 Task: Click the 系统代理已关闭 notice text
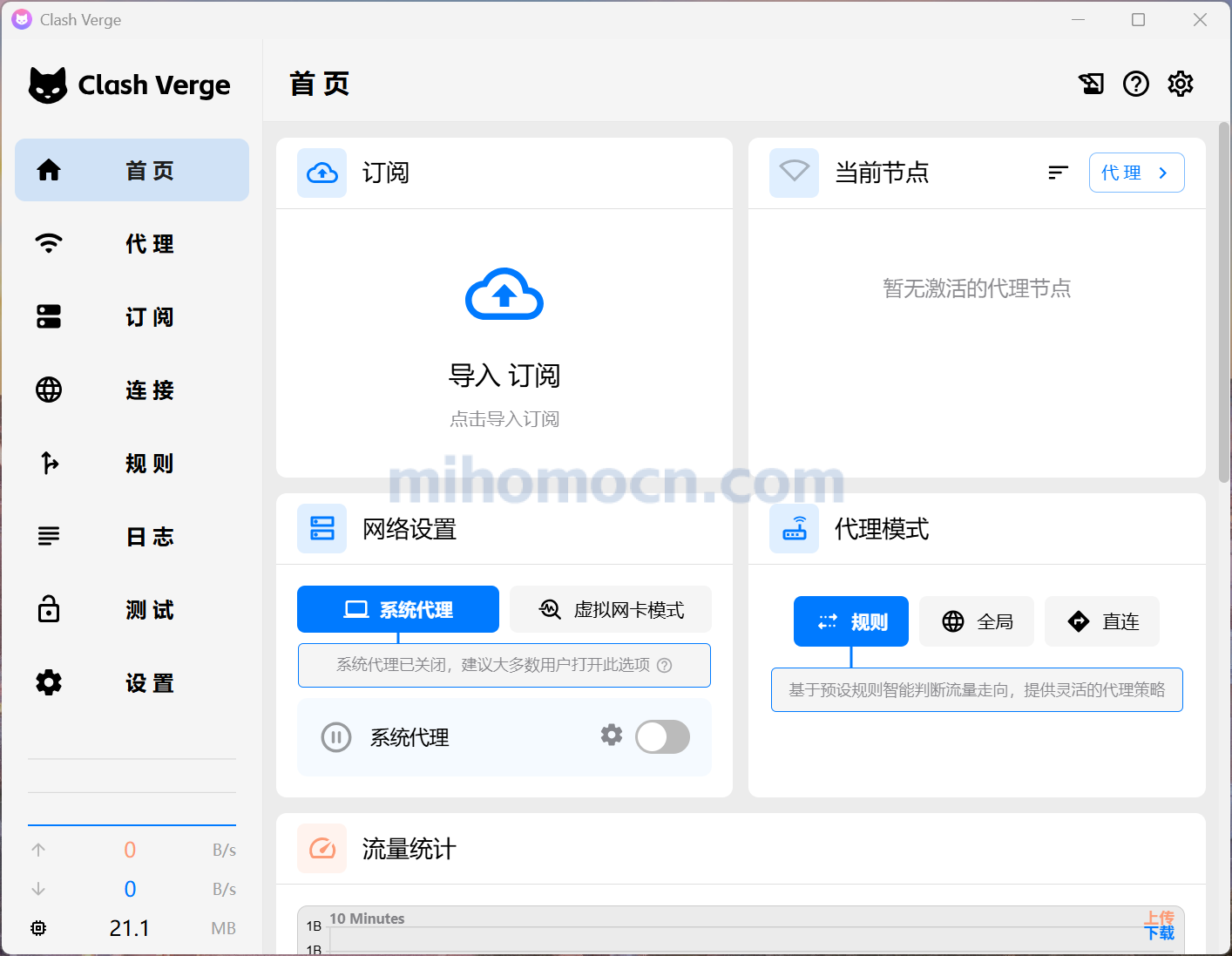[493, 665]
